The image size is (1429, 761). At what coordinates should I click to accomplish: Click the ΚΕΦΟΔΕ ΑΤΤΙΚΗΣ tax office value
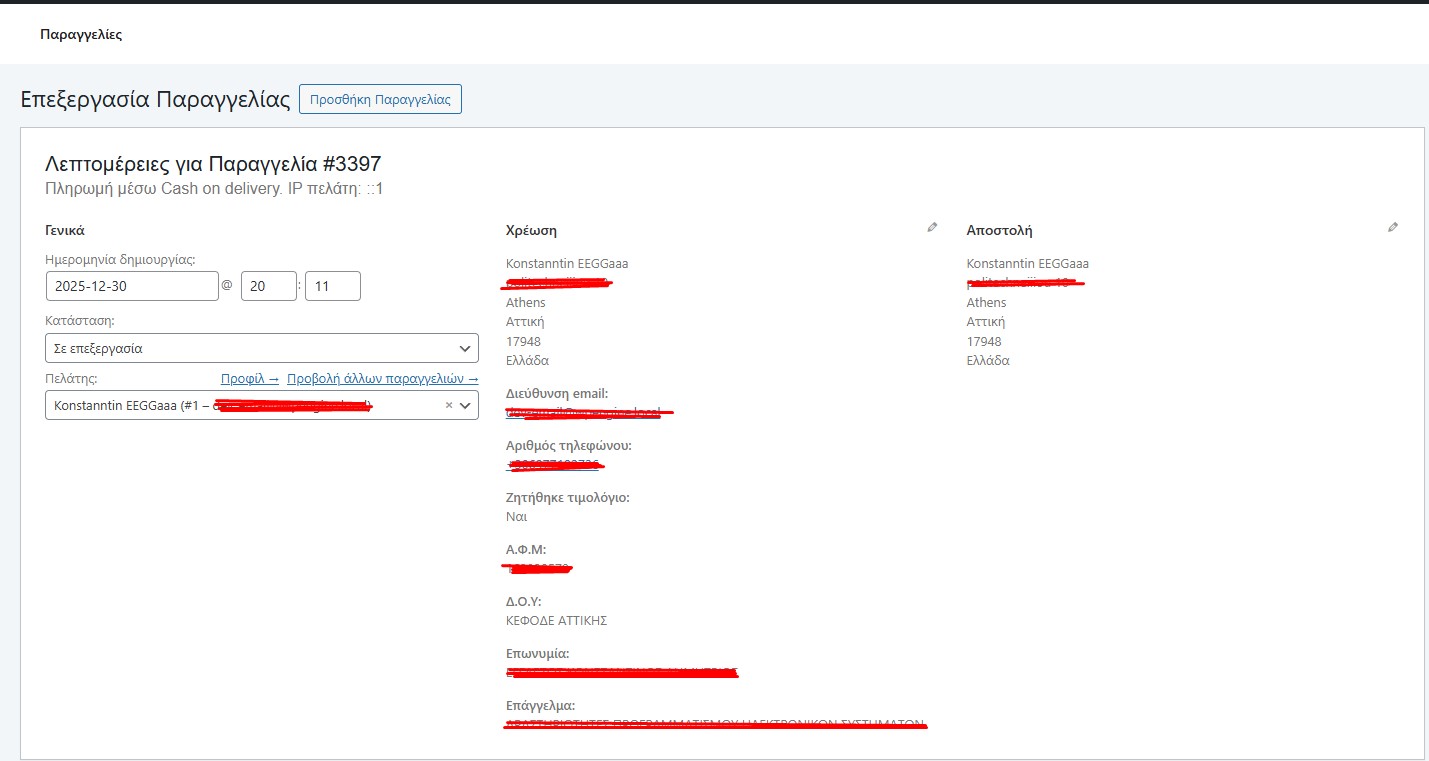coord(557,621)
